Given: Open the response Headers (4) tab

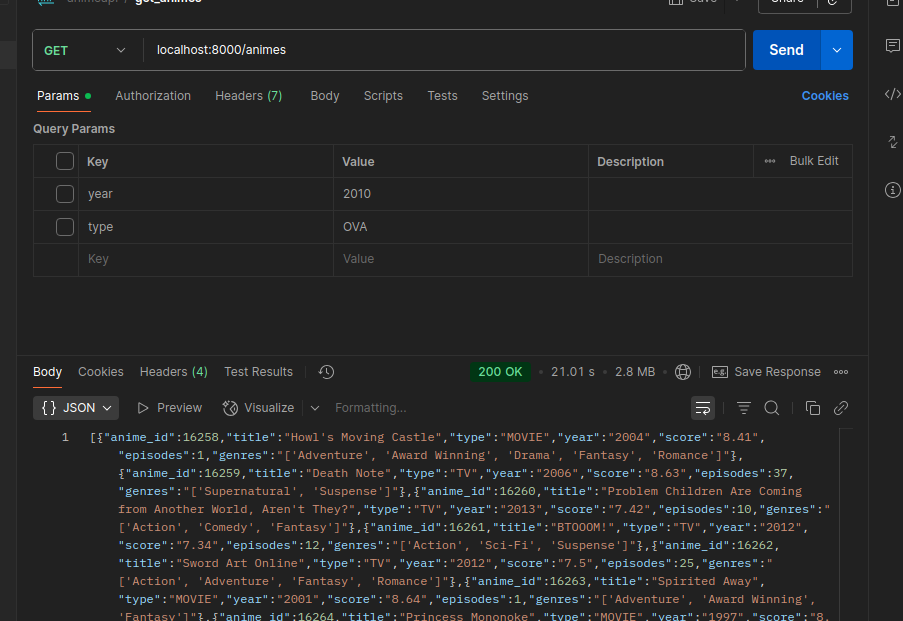Looking at the screenshot, I should pos(173,372).
